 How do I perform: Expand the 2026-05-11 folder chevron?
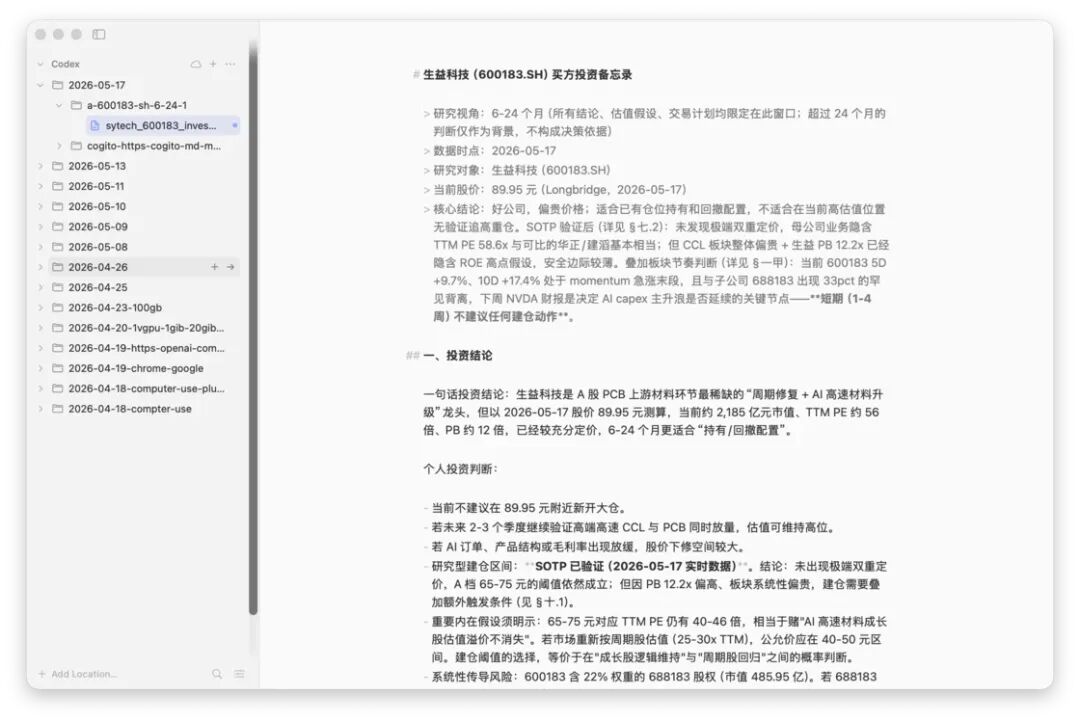click(41, 186)
